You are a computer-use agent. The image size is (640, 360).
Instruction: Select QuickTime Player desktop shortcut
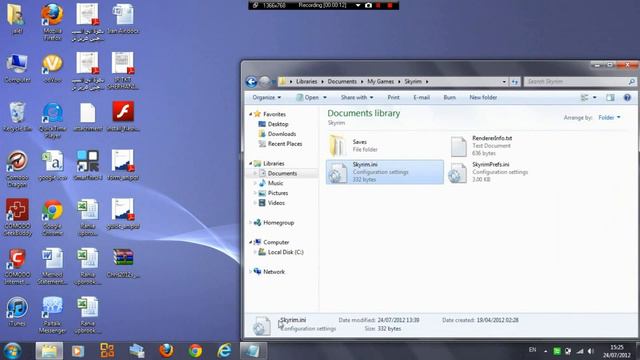[52, 120]
